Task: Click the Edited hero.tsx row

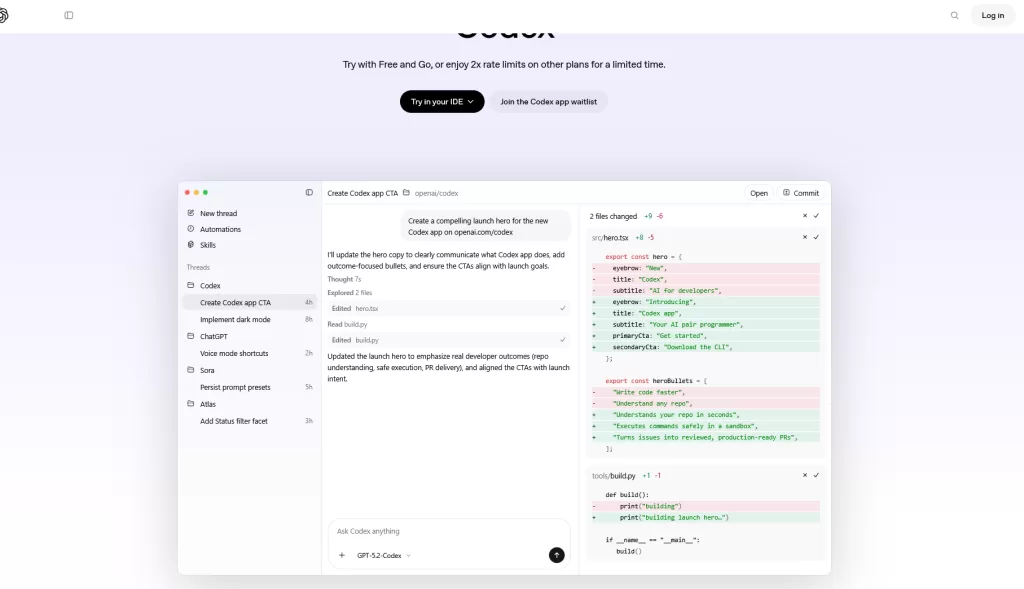Action: 448,308
